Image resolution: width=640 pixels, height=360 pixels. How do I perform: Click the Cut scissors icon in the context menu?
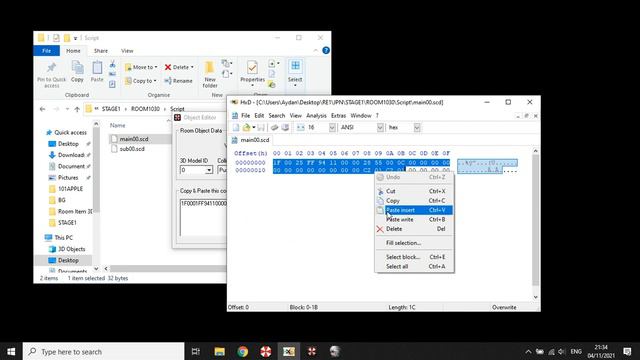pyautogui.click(x=380, y=191)
